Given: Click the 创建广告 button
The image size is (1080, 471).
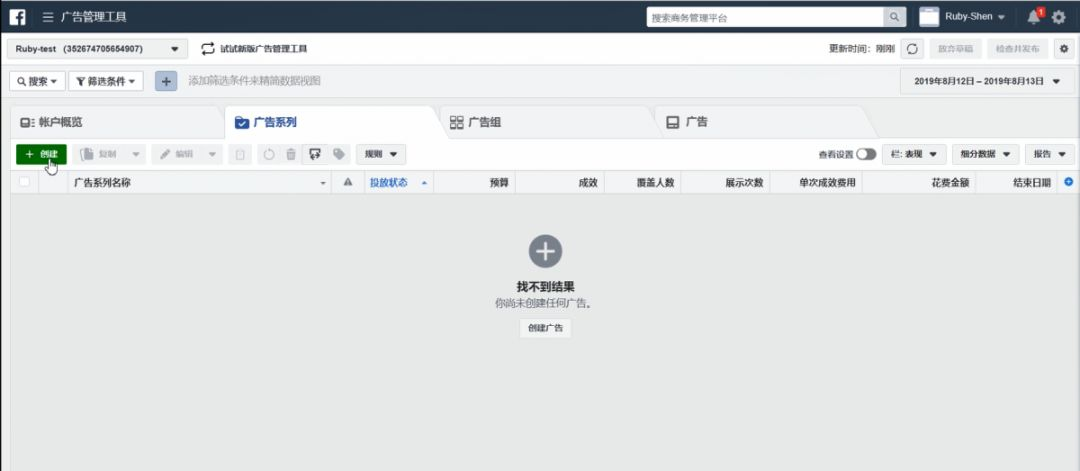Looking at the screenshot, I should point(545,328).
